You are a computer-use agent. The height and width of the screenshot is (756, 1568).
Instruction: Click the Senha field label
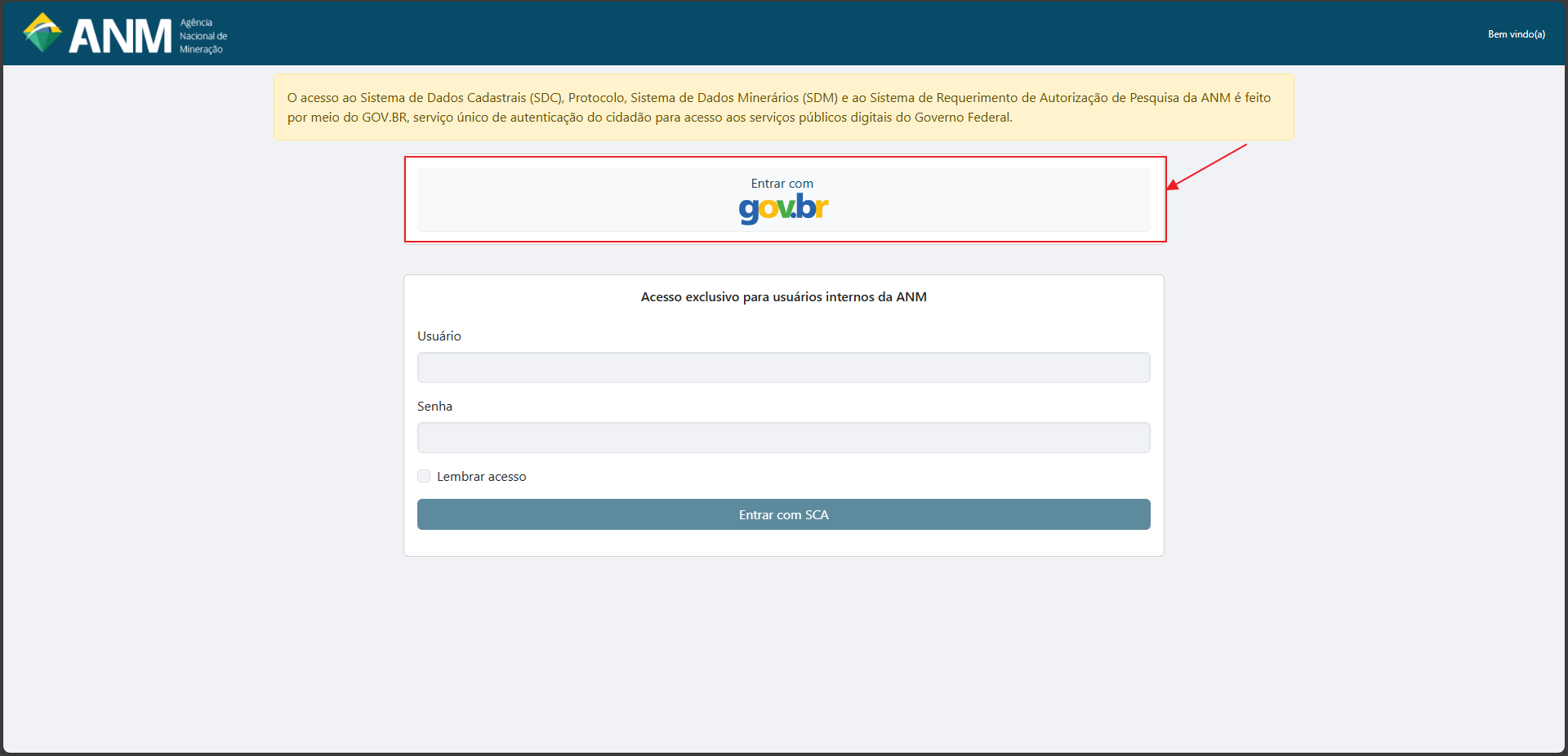pos(434,407)
